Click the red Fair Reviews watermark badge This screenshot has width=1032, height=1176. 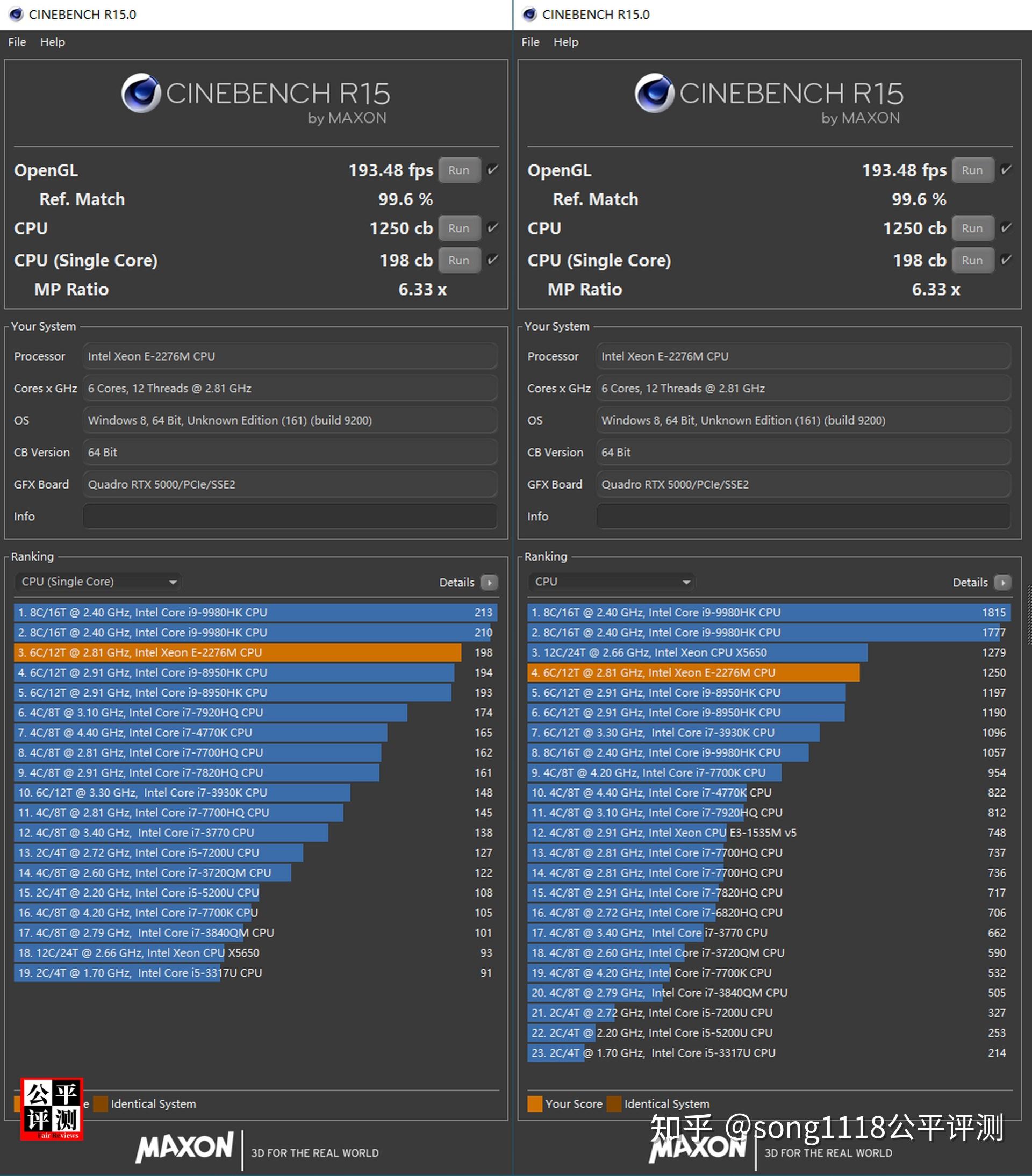pyautogui.click(x=52, y=1108)
